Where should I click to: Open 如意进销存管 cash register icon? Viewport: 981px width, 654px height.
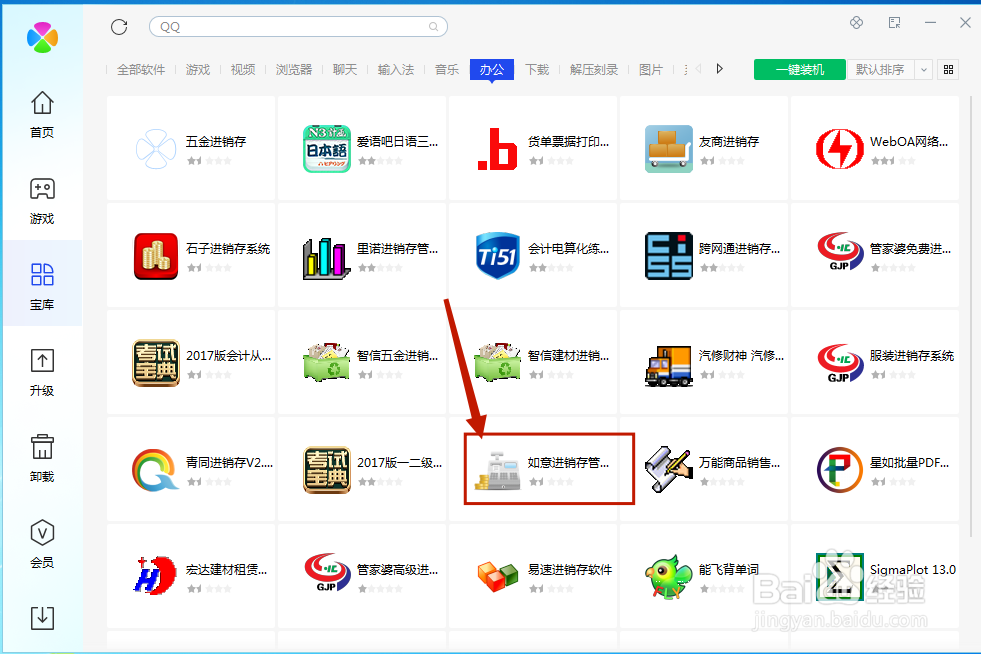tap(497, 471)
